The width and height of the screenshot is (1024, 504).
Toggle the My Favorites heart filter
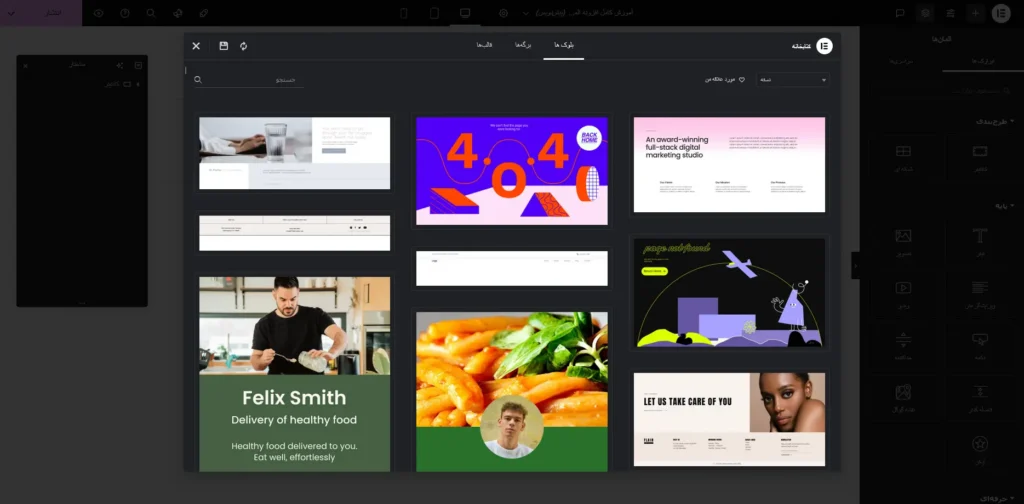click(725, 80)
